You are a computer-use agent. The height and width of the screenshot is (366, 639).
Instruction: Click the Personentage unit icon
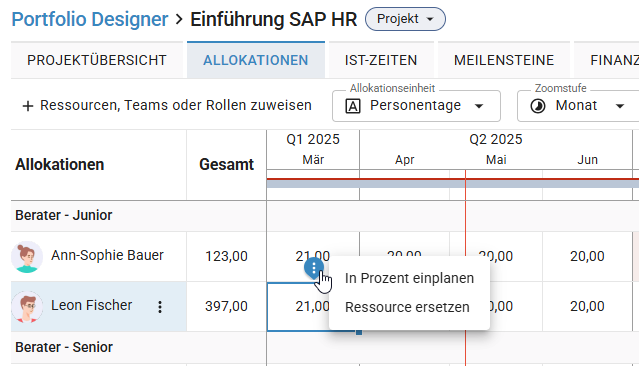[353, 106]
